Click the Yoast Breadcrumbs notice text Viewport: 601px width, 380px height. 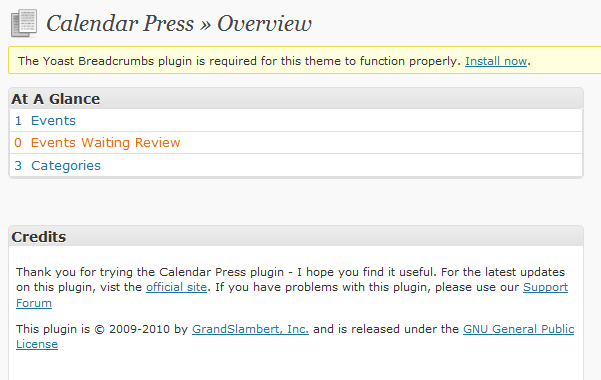pos(239,61)
